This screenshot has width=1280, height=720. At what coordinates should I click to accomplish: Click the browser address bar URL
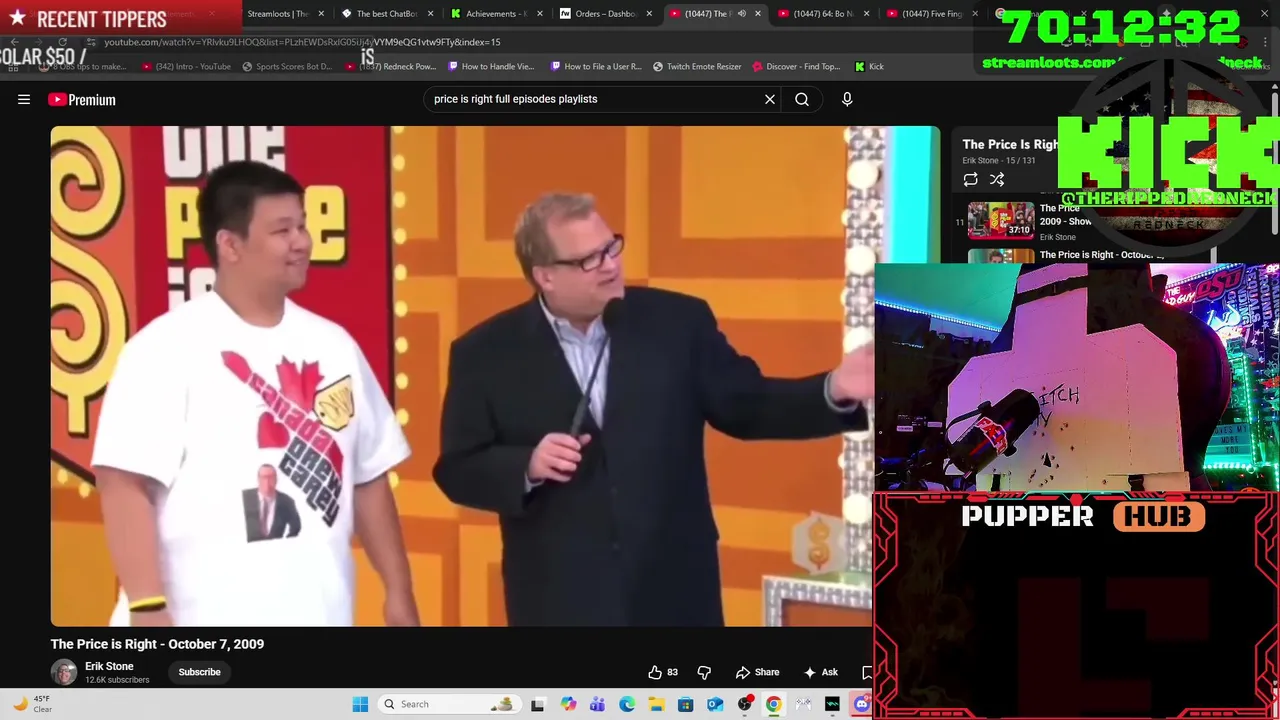click(x=302, y=42)
